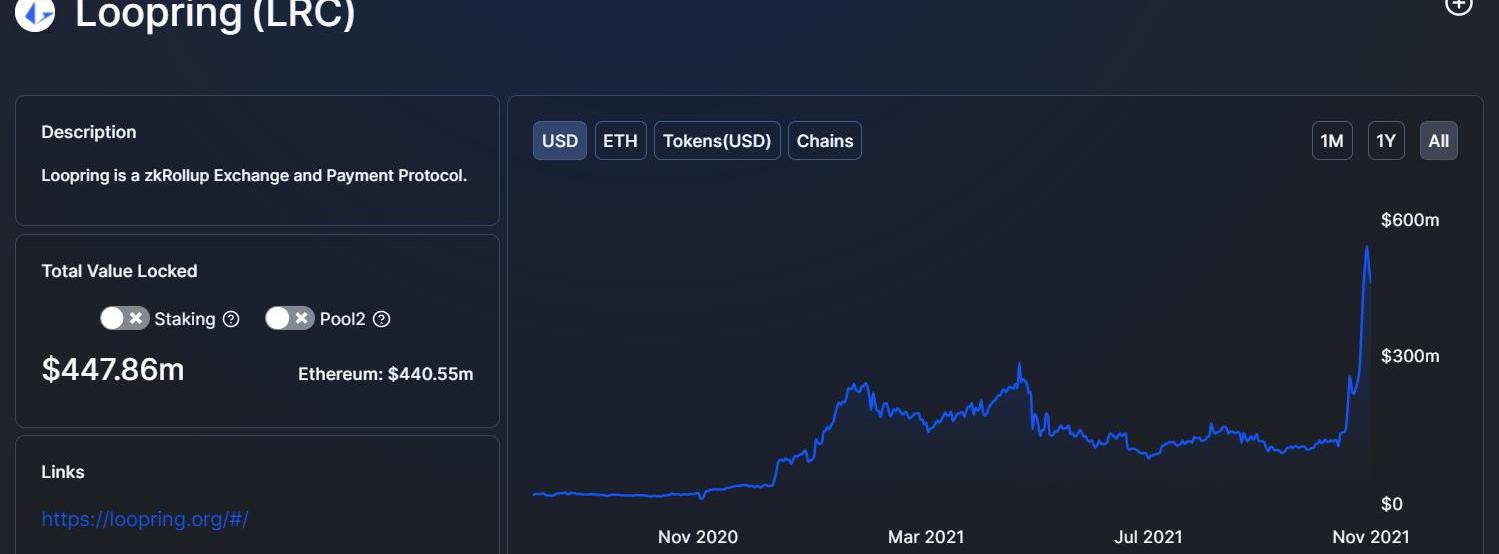Click the Pool2 help question mark icon
Viewport: 1499px width, 554px height.
click(x=381, y=319)
